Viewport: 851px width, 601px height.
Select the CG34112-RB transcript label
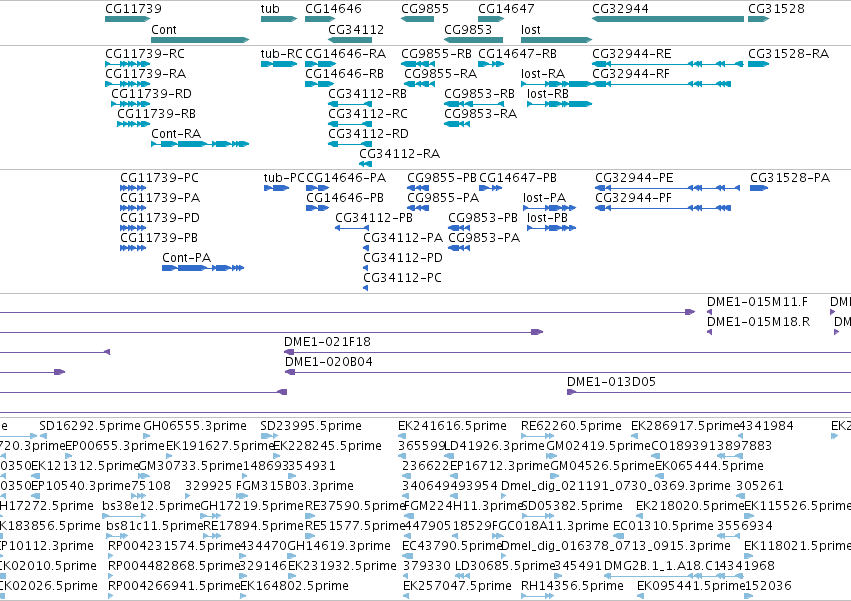367,94
